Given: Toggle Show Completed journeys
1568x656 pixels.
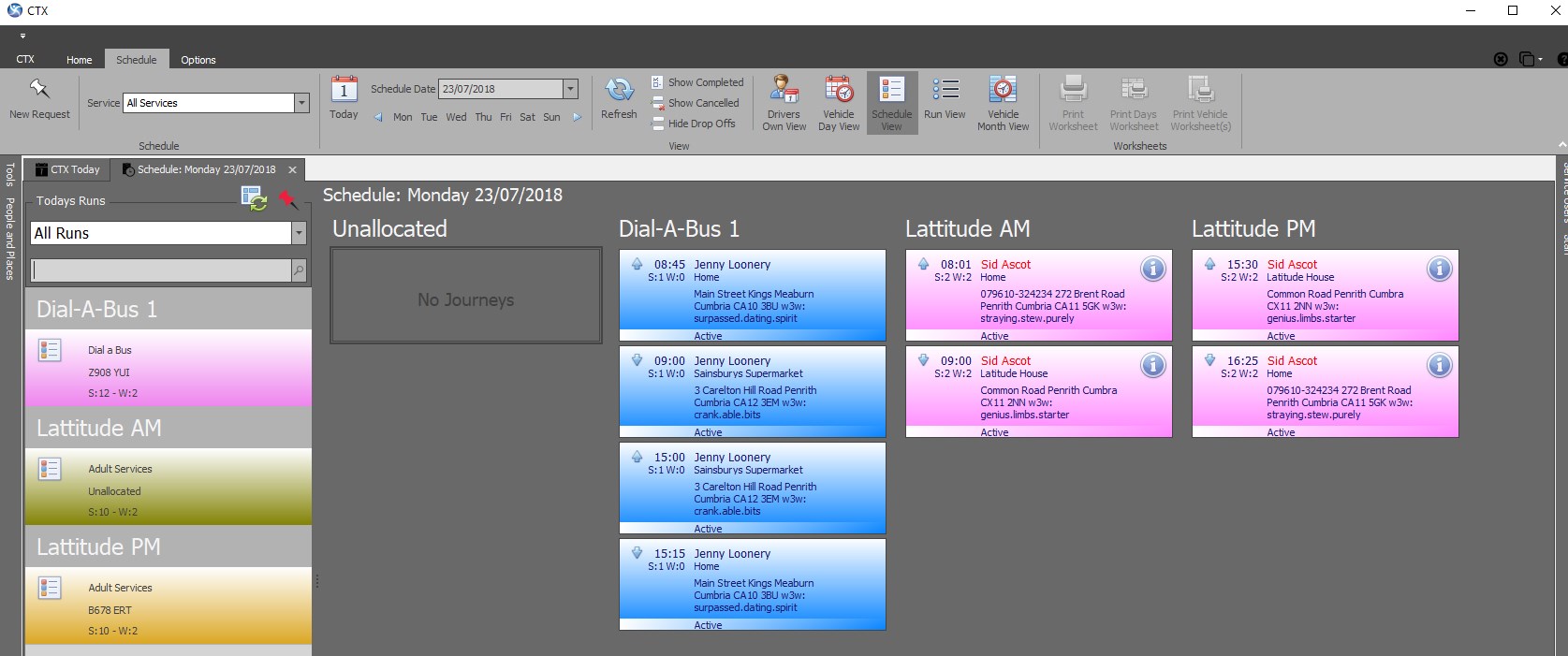Looking at the screenshot, I should pyautogui.click(x=697, y=82).
